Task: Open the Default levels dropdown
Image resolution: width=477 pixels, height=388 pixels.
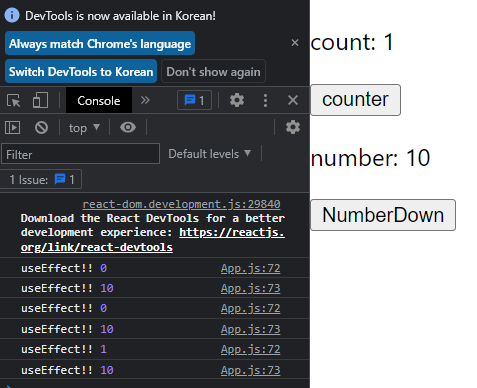Action: tap(209, 154)
